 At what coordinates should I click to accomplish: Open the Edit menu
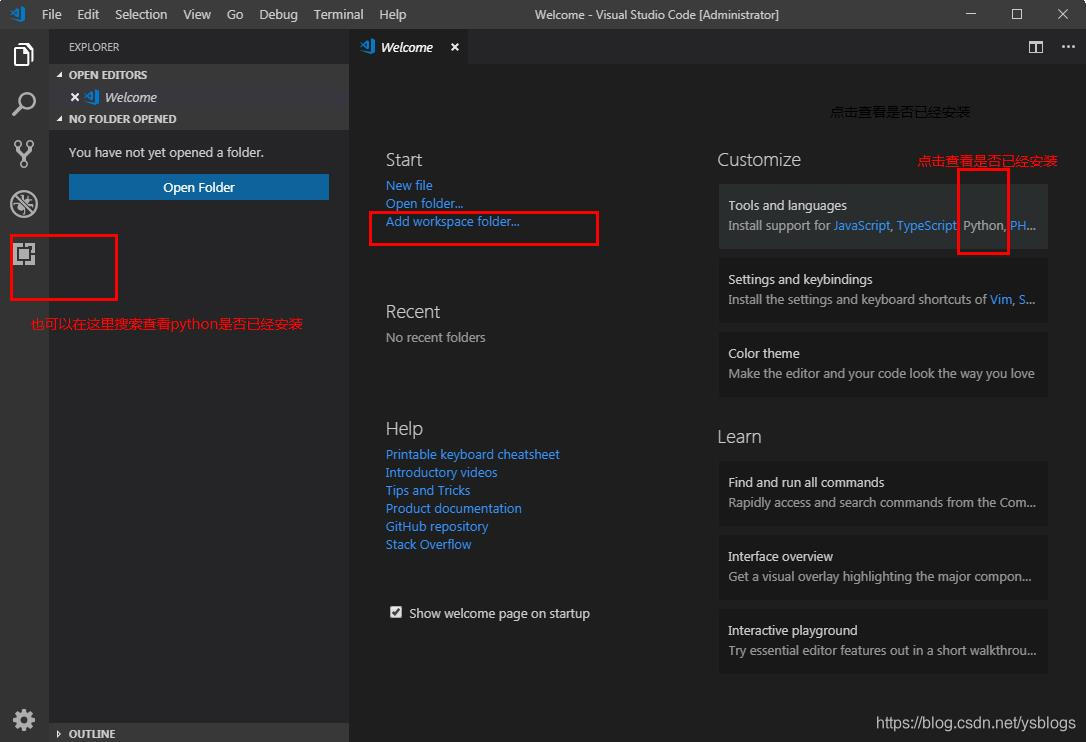(88, 14)
